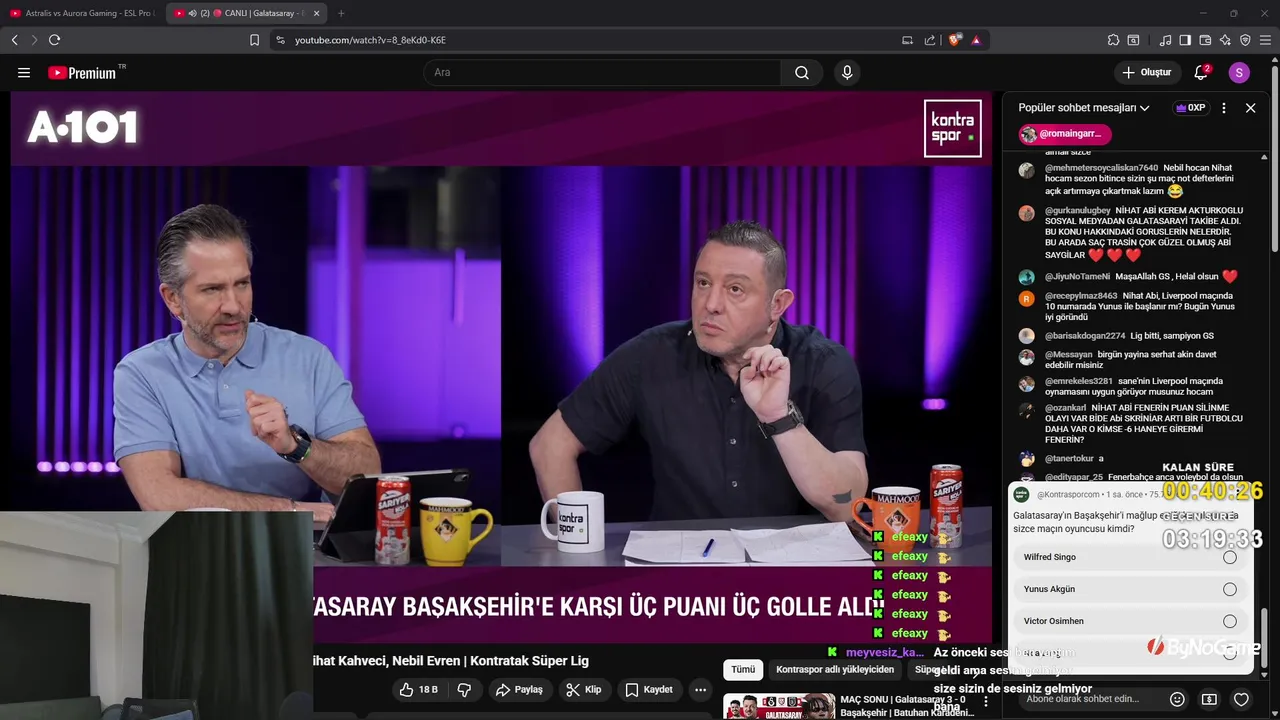Select @barisakdogan2274 chat message
The image size is (1280, 720).
tap(1130, 336)
